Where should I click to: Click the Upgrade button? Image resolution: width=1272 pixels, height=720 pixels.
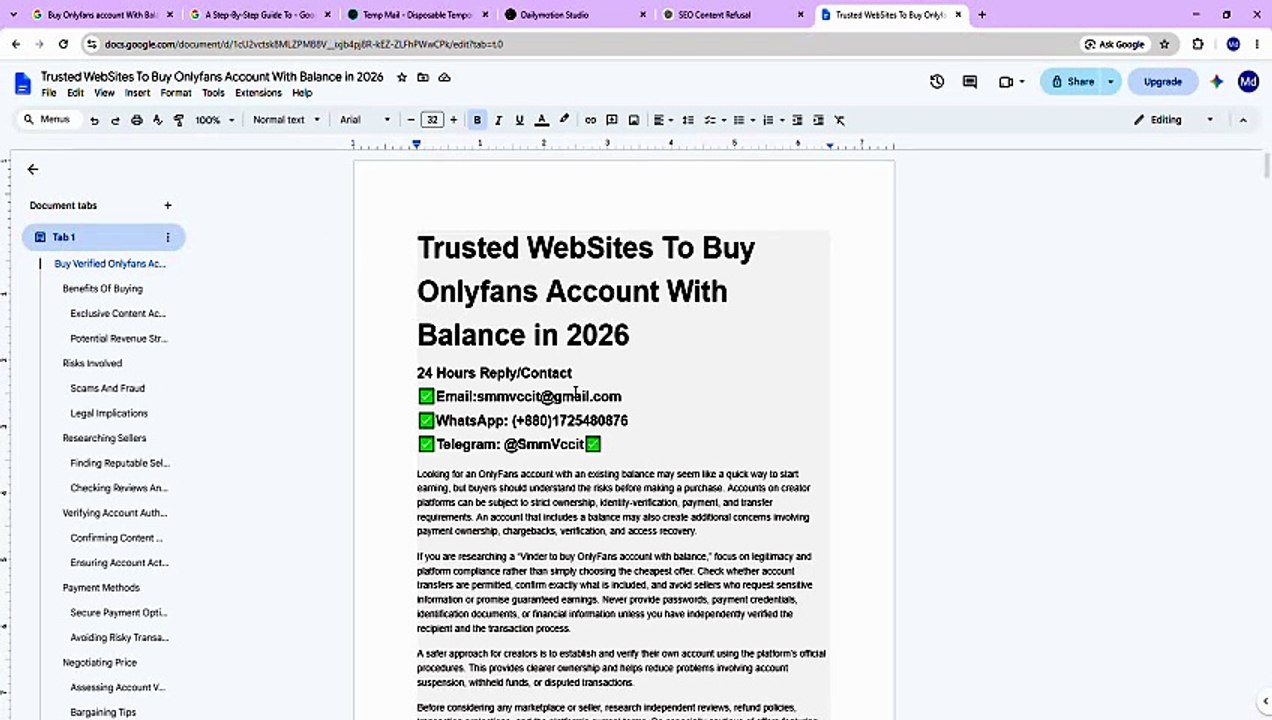click(x=1162, y=82)
